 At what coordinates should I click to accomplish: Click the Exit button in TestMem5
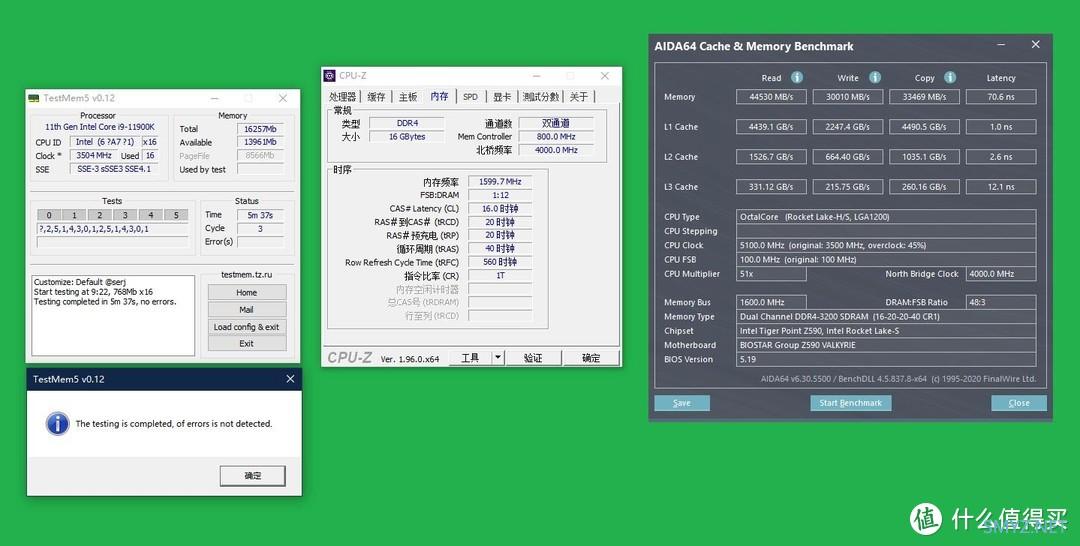pyautogui.click(x=247, y=344)
